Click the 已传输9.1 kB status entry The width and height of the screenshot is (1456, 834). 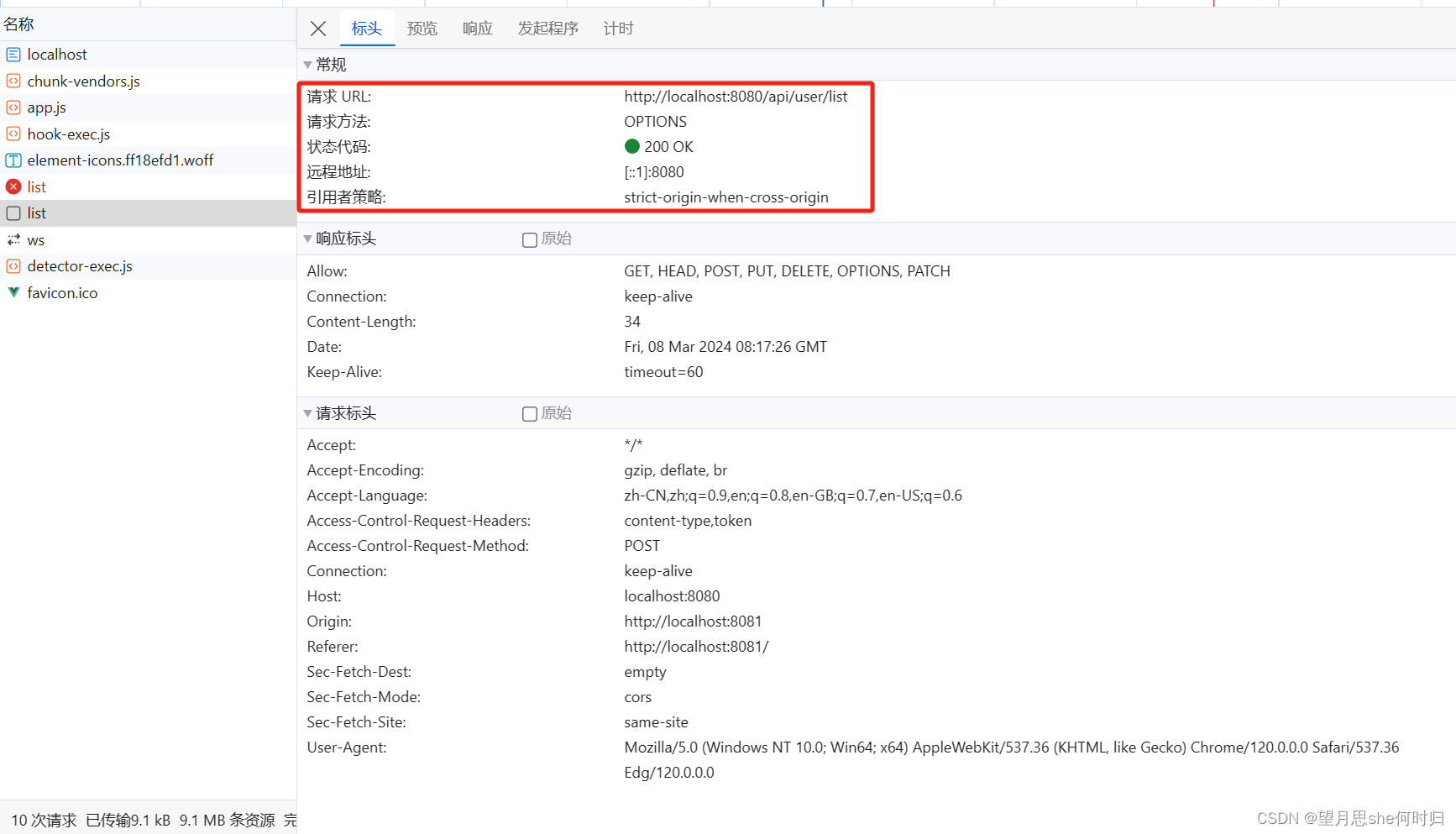[128, 821]
